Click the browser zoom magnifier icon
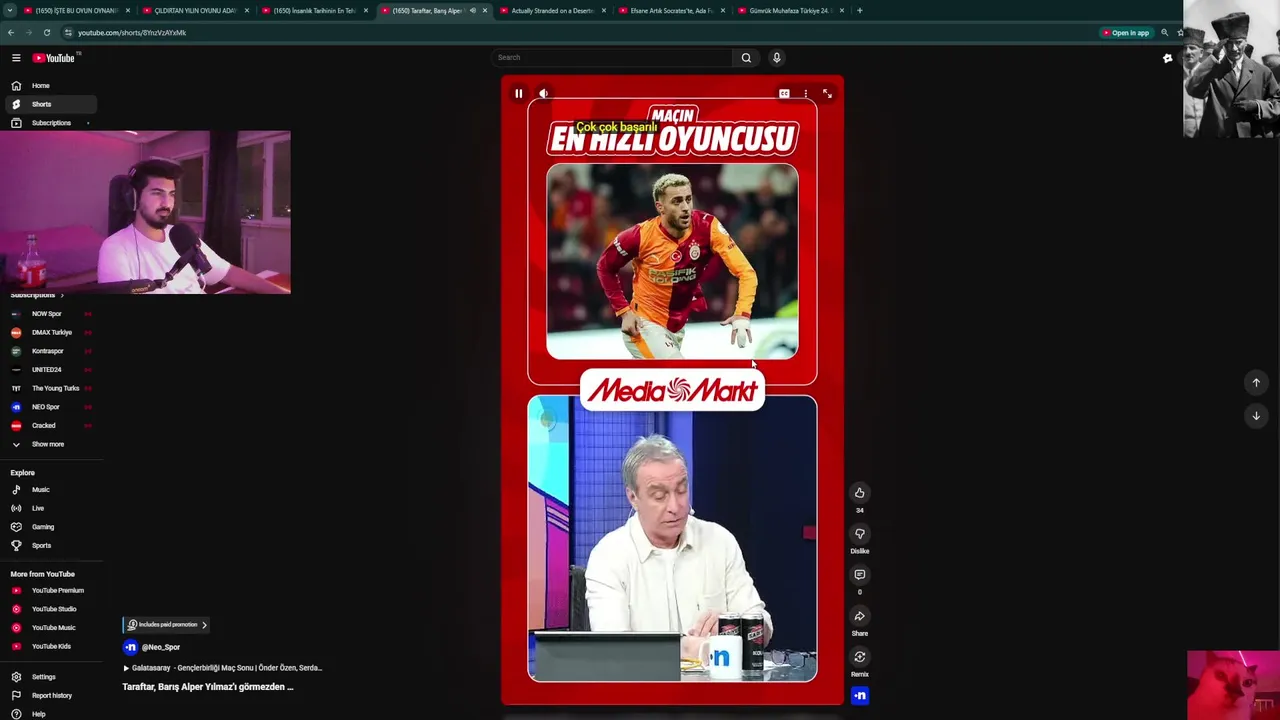The width and height of the screenshot is (1280, 720). pos(1164,33)
